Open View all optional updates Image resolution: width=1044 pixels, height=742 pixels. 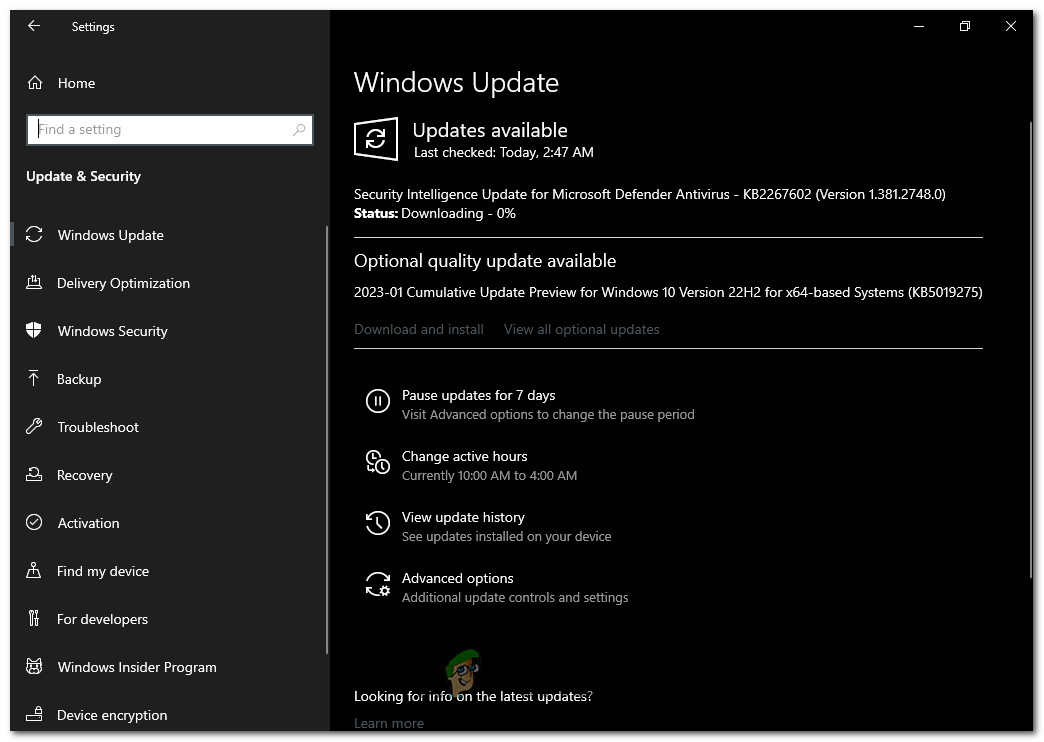click(x=581, y=329)
